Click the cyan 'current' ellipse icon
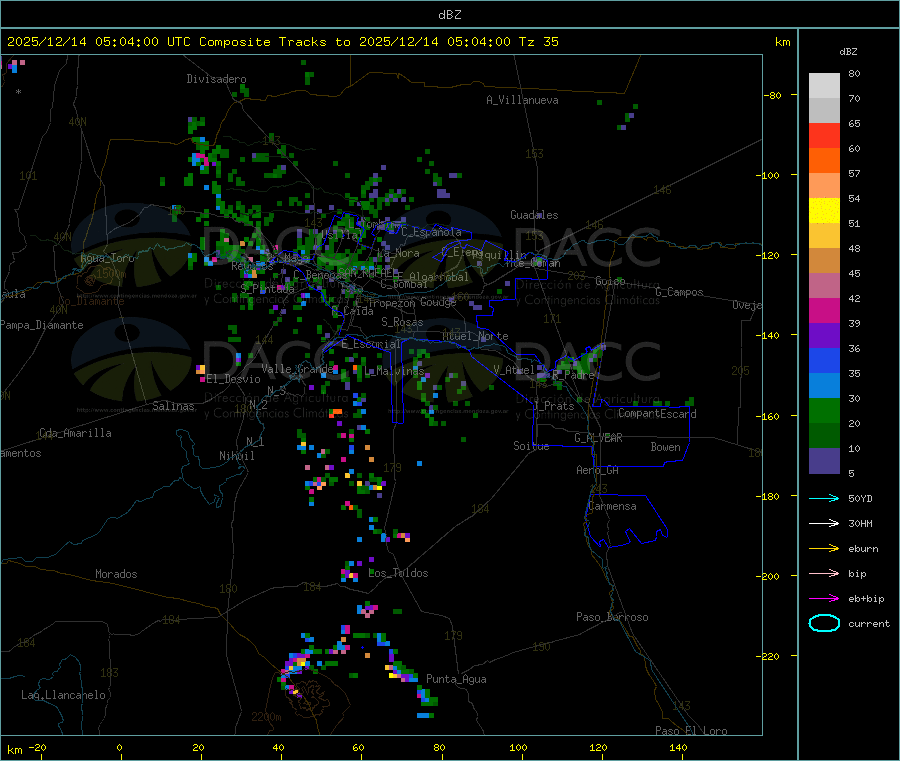 [824, 623]
